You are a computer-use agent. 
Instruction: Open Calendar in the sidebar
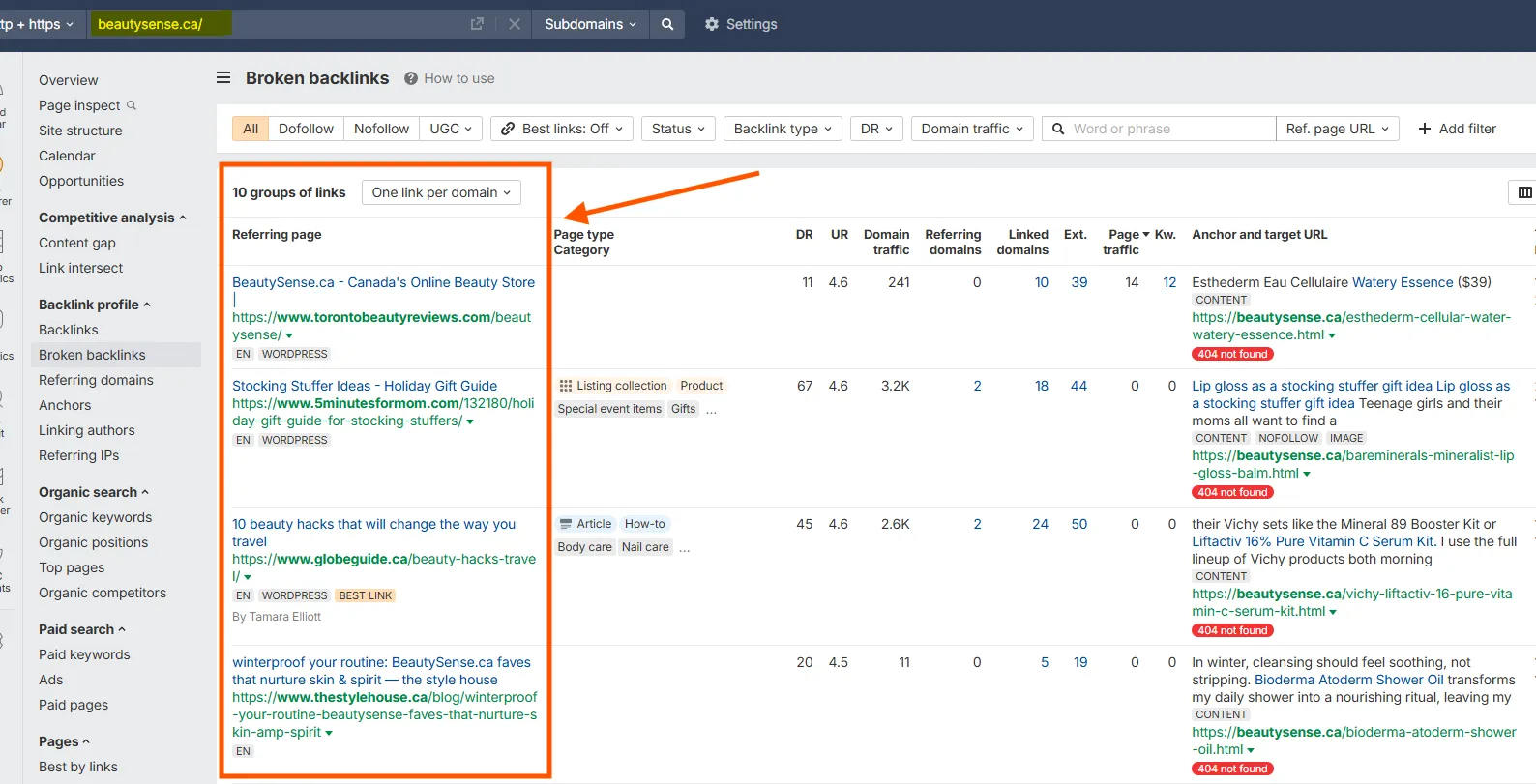coord(67,156)
